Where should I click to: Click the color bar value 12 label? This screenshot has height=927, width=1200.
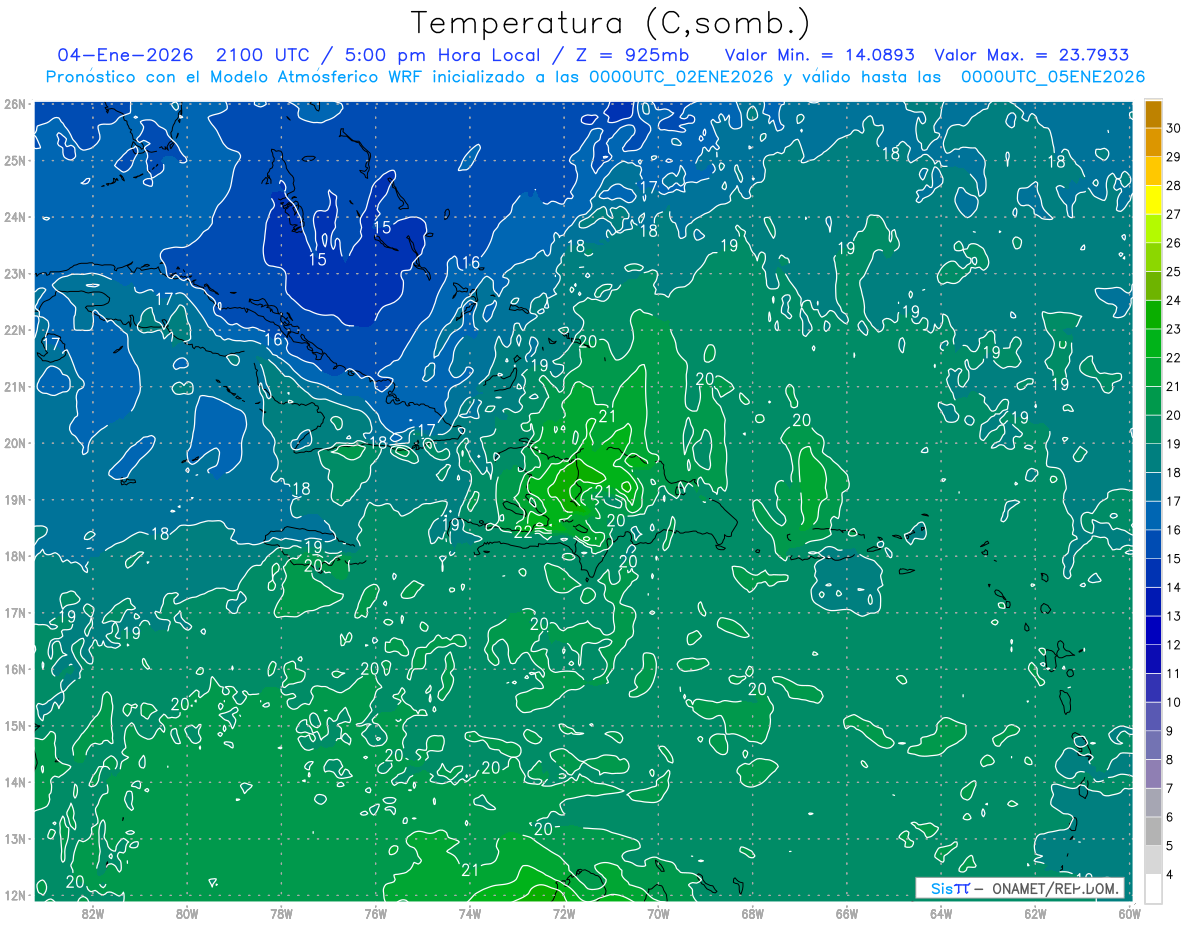pos(1174,645)
